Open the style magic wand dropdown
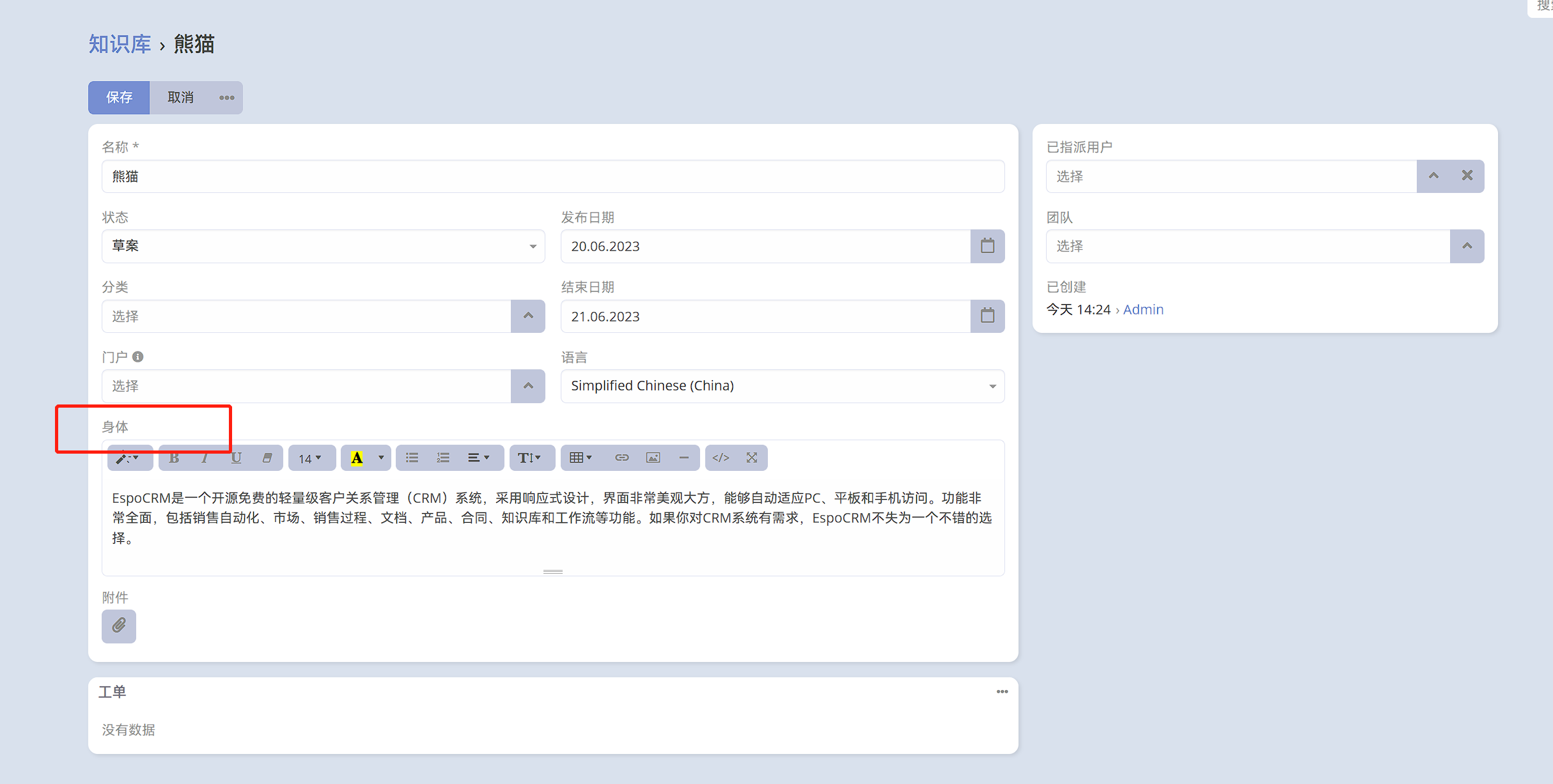The height and width of the screenshot is (784, 1553). pyautogui.click(x=130, y=457)
